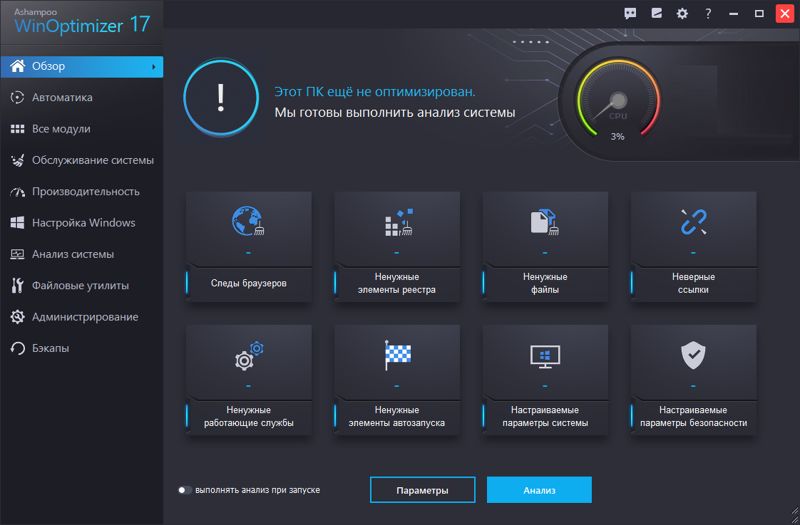Click the Автоматика sidebar icon
Screen dimensions: 800x525
tap(17, 97)
